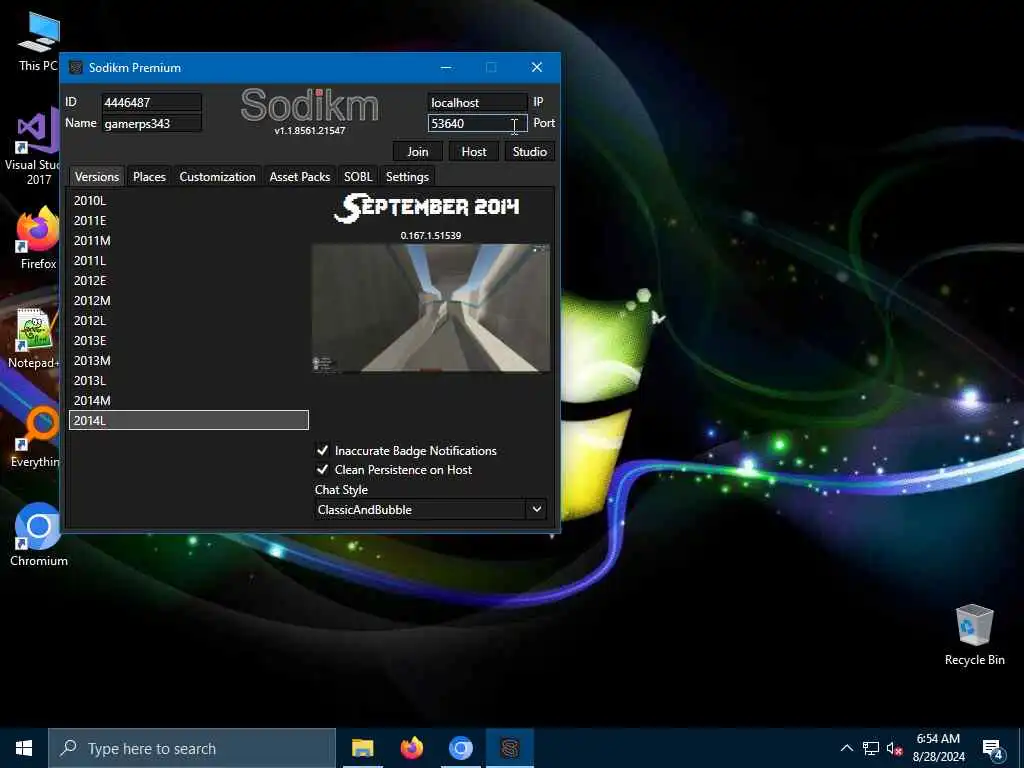The height and width of the screenshot is (768, 1024).
Task: Select version 2010L in the list
Action: (189, 200)
